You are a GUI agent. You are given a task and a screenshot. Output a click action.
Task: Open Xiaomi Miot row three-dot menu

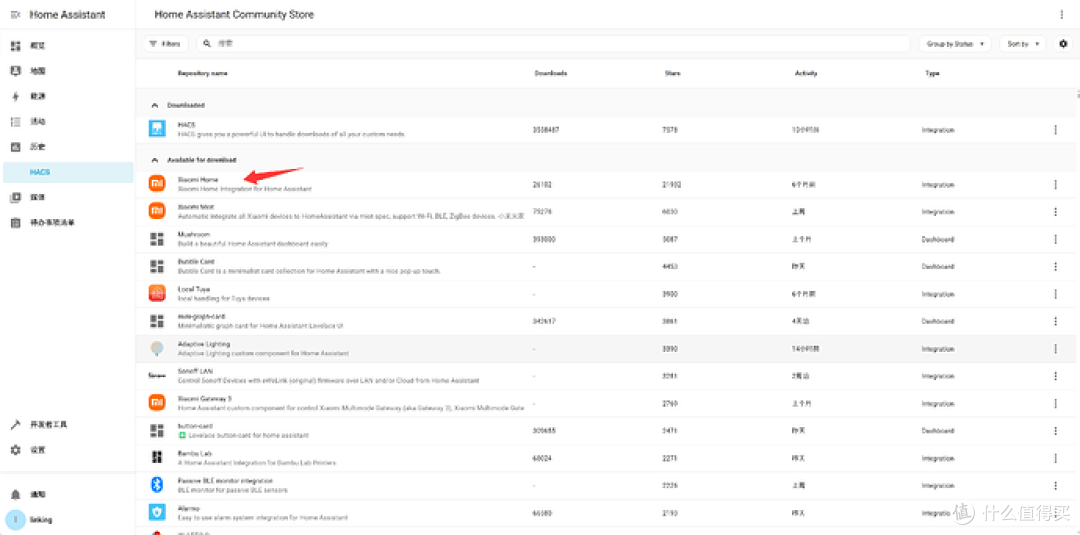pyautogui.click(x=1055, y=212)
